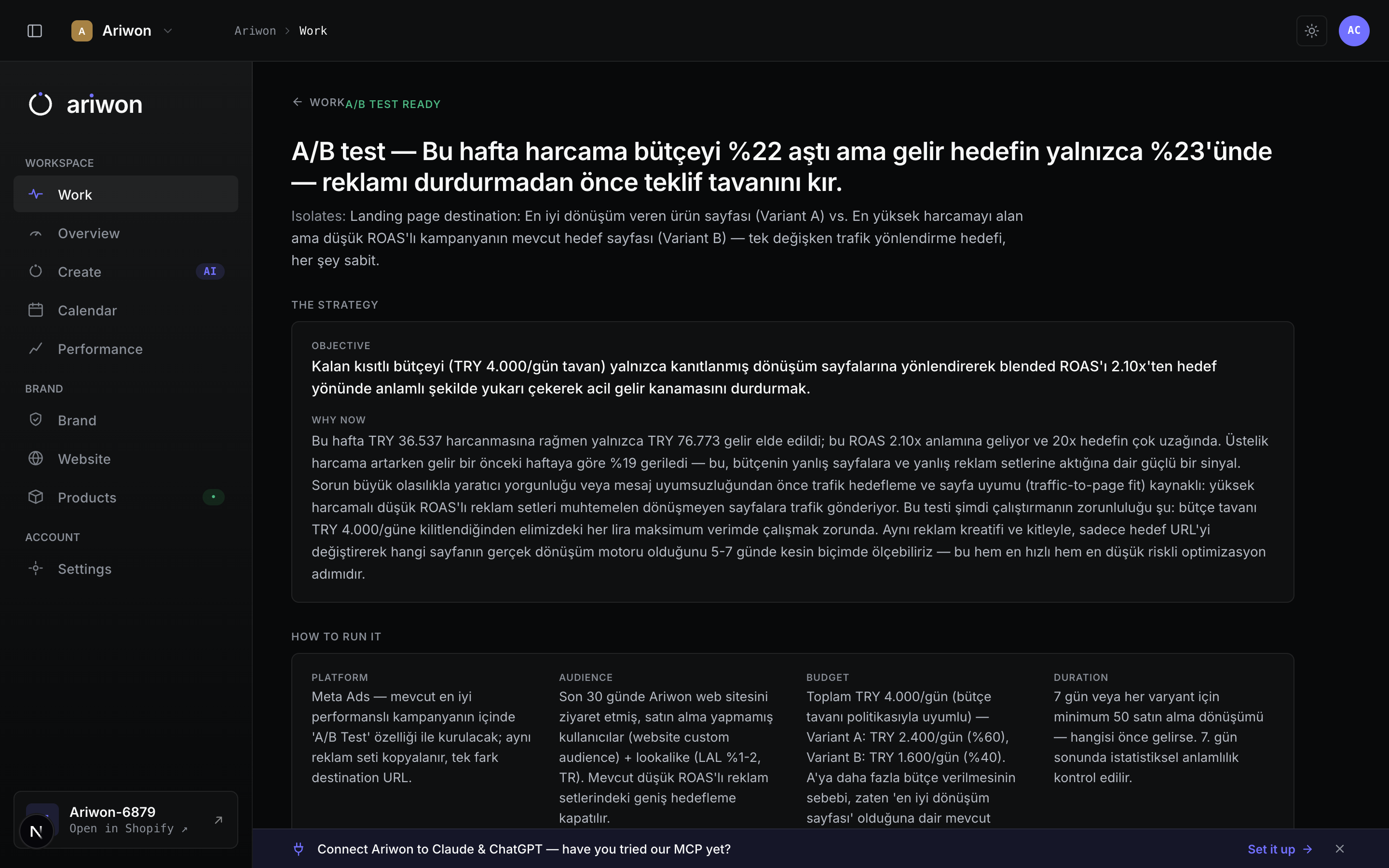Click the Website globe icon

pyautogui.click(x=36, y=458)
